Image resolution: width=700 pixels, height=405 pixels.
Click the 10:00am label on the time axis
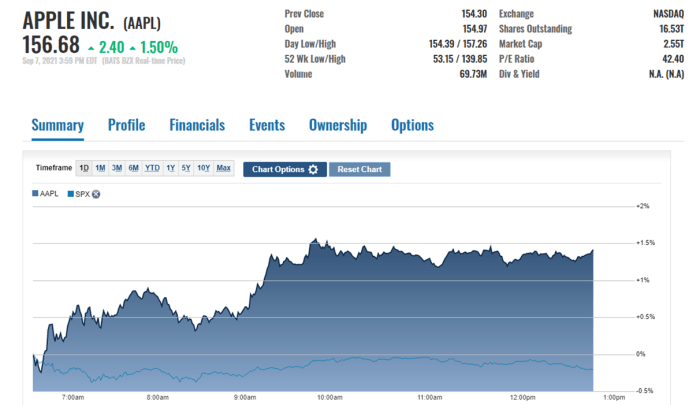[x=329, y=397]
